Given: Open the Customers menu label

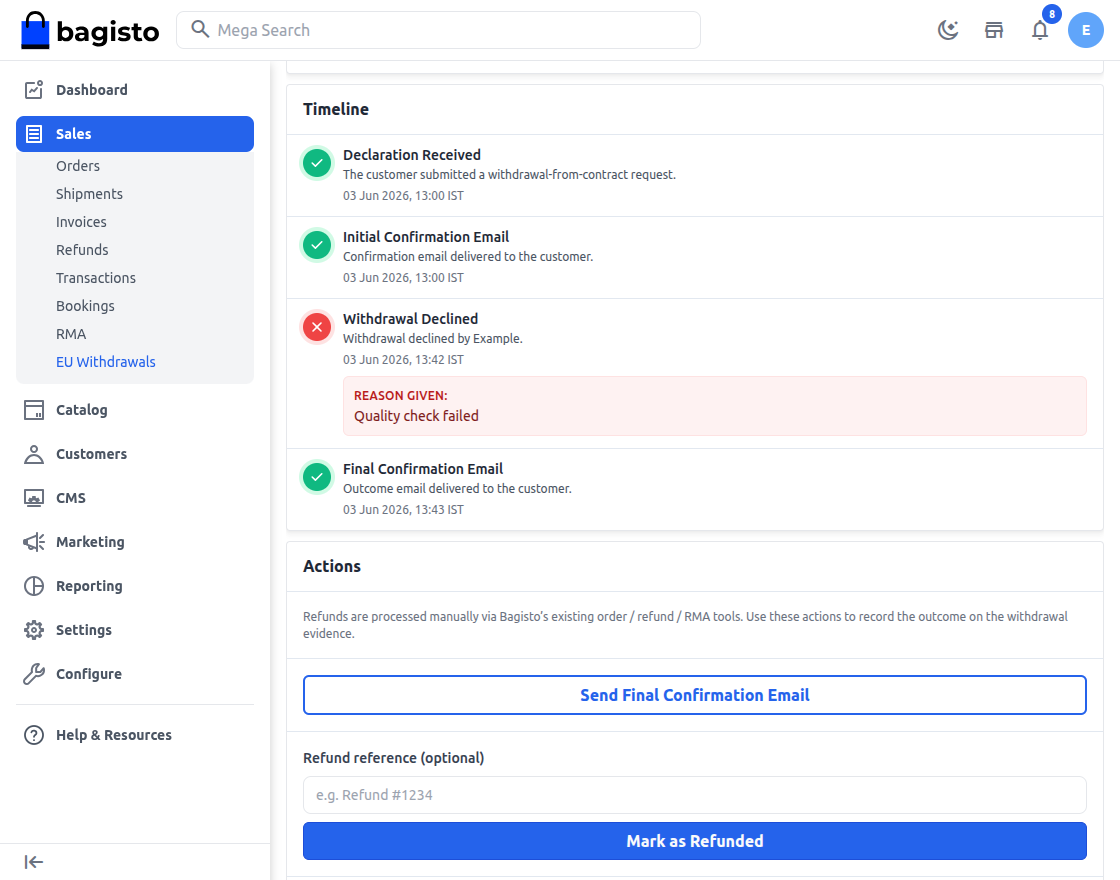Looking at the screenshot, I should point(91,454).
